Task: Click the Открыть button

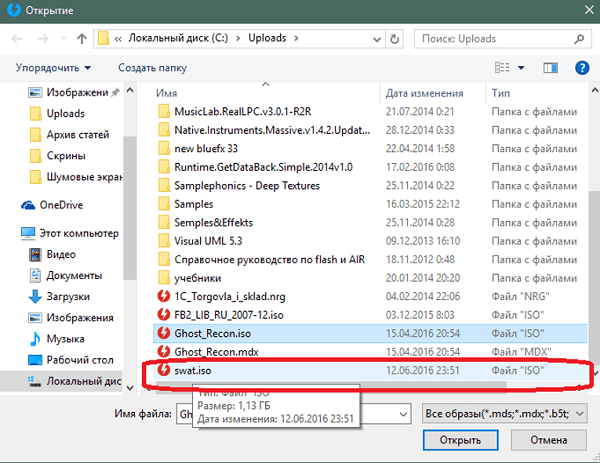Action: point(460,440)
